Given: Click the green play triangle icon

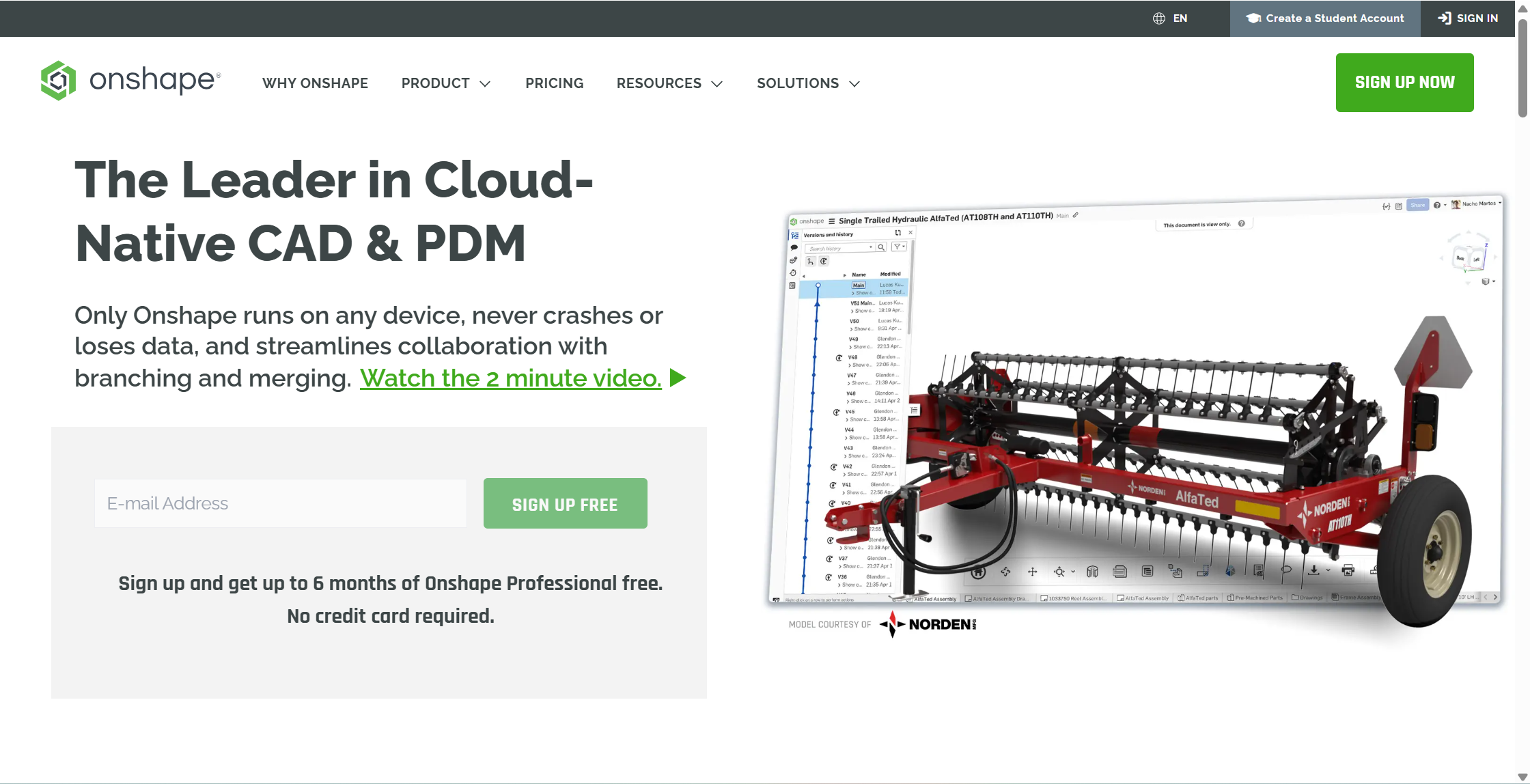Looking at the screenshot, I should tap(678, 378).
